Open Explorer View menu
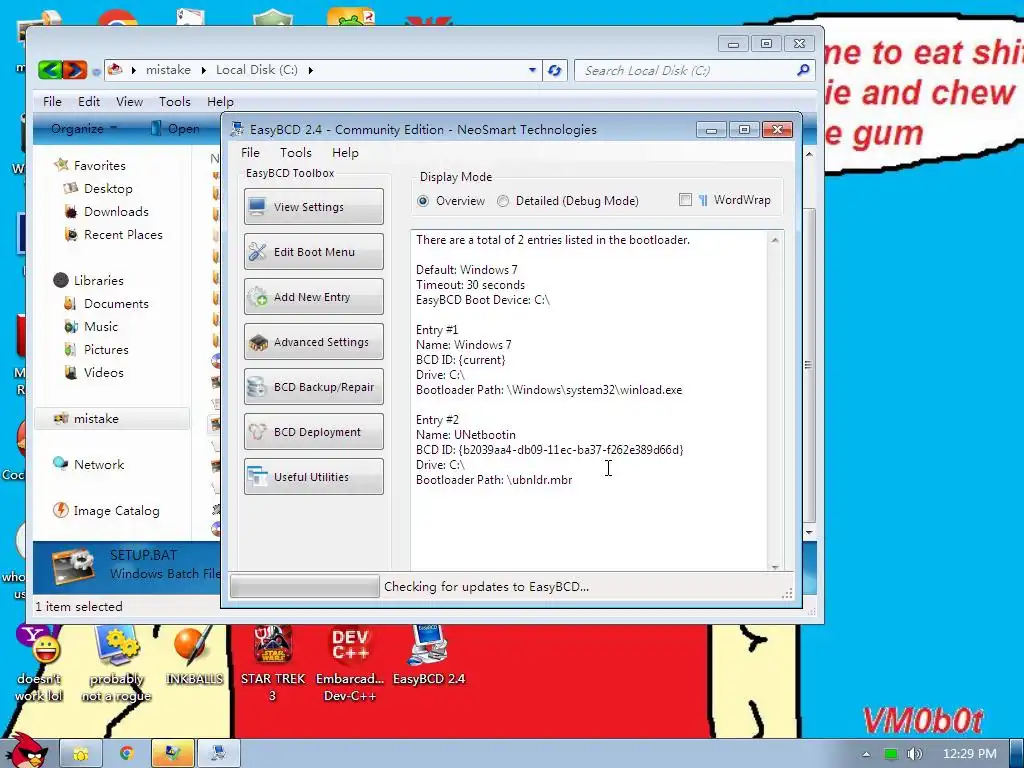The width and height of the screenshot is (1024, 768). (x=129, y=101)
